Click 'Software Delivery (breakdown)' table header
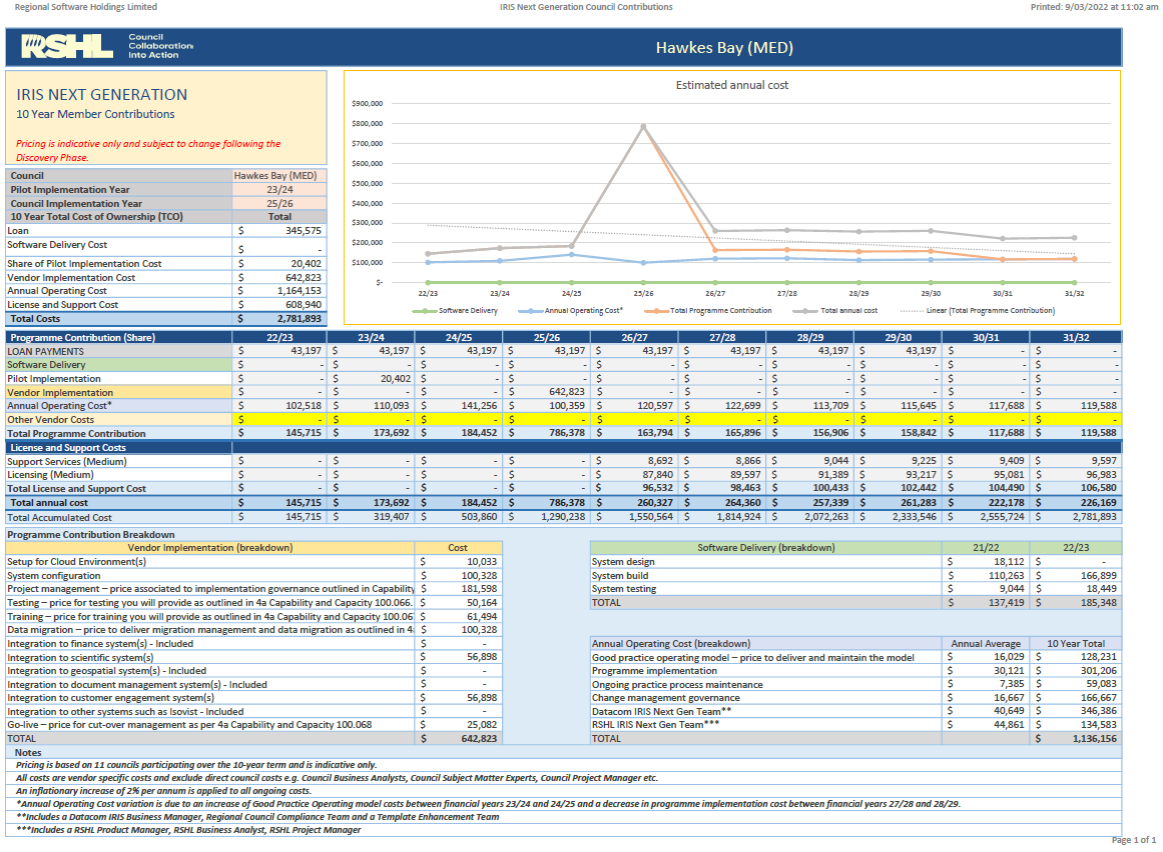Image resolution: width=1163 pixels, height=852 pixels. pyautogui.click(x=765, y=548)
